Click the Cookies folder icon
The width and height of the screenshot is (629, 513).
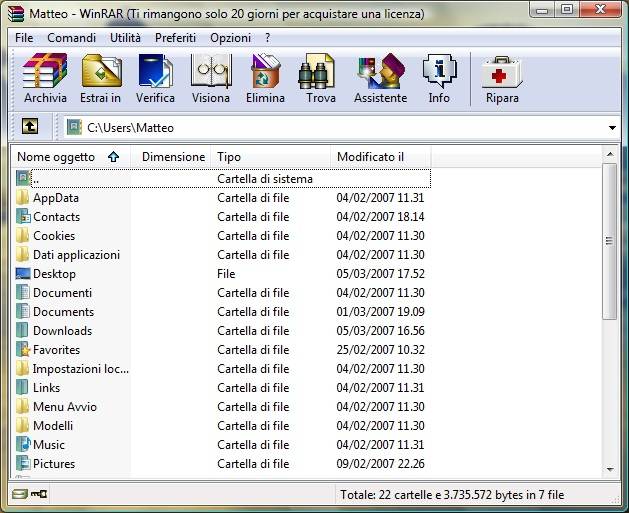click(x=23, y=235)
